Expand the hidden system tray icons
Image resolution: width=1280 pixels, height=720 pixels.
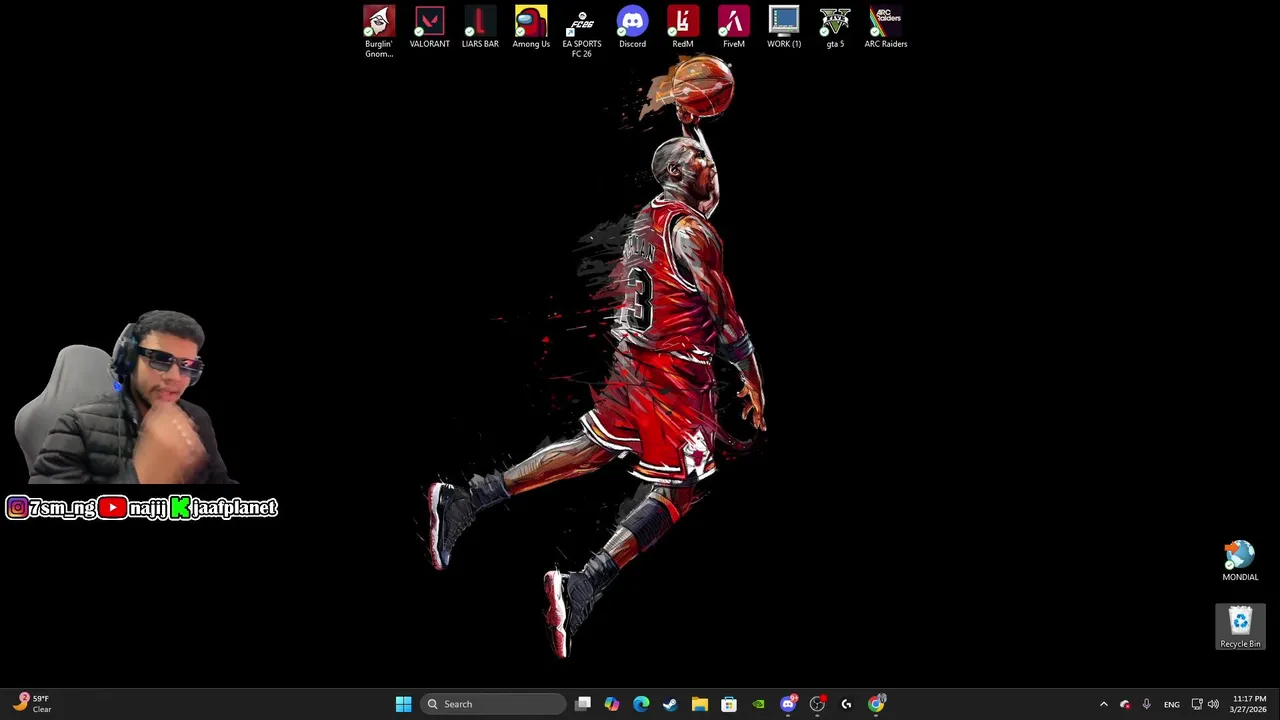pos(1104,704)
